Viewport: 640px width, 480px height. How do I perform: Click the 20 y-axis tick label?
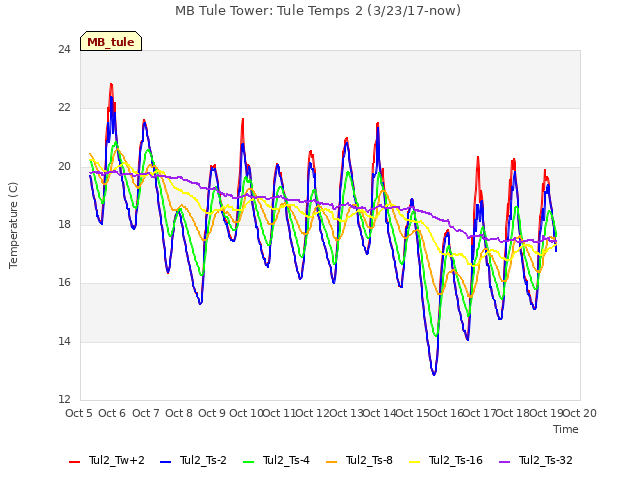tap(64, 167)
